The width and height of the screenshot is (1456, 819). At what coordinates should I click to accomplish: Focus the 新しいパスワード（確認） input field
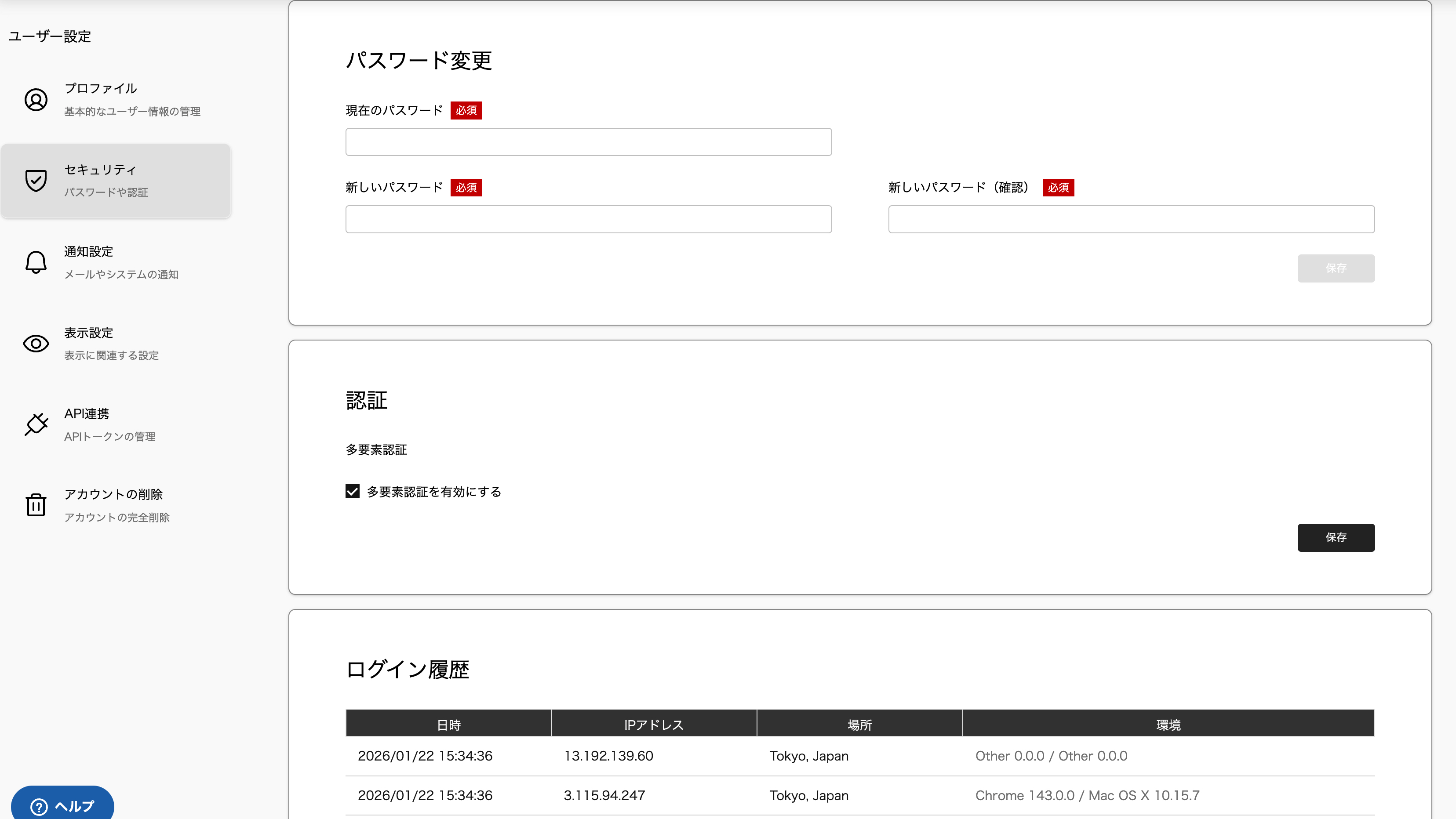tap(1131, 219)
